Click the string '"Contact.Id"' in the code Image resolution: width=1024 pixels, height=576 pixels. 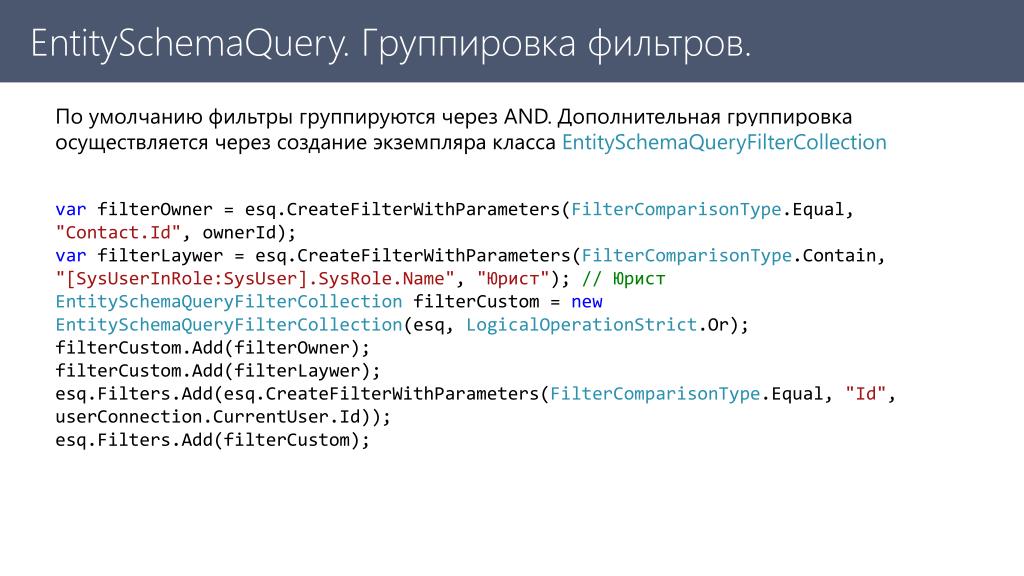[118, 232]
